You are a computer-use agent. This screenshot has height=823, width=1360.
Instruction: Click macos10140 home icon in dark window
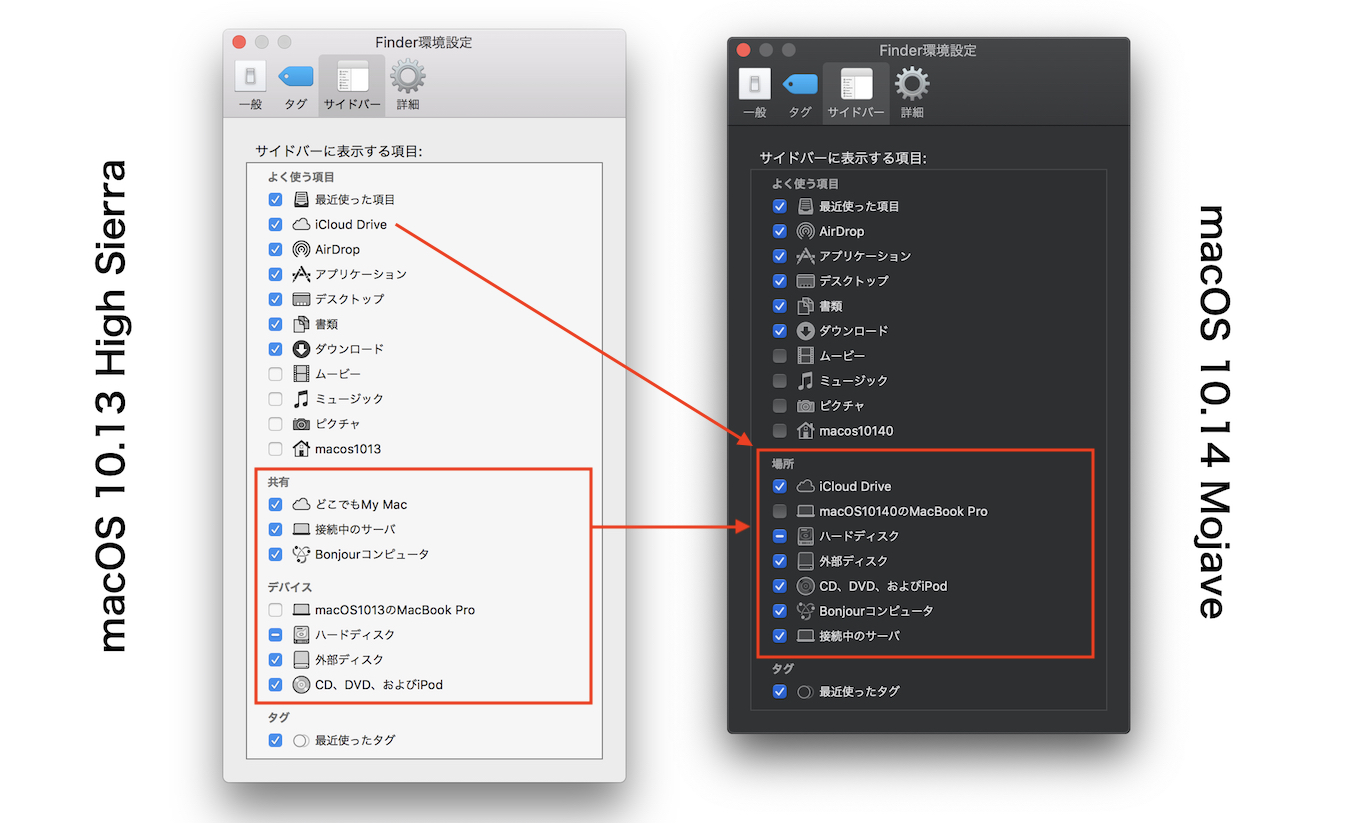(805, 430)
